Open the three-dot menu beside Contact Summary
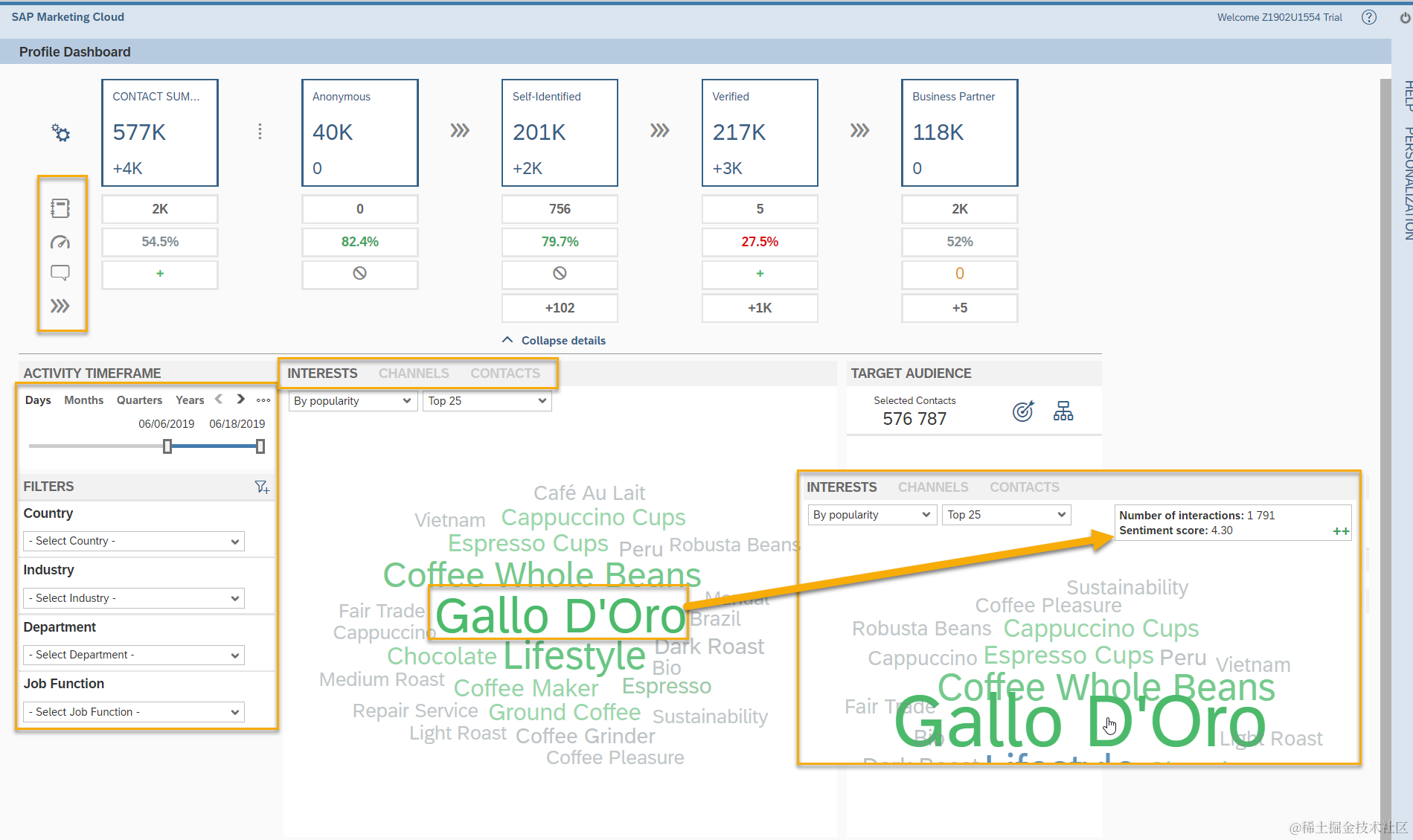Viewport: 1413px width, 840px height. pos(260,132)
